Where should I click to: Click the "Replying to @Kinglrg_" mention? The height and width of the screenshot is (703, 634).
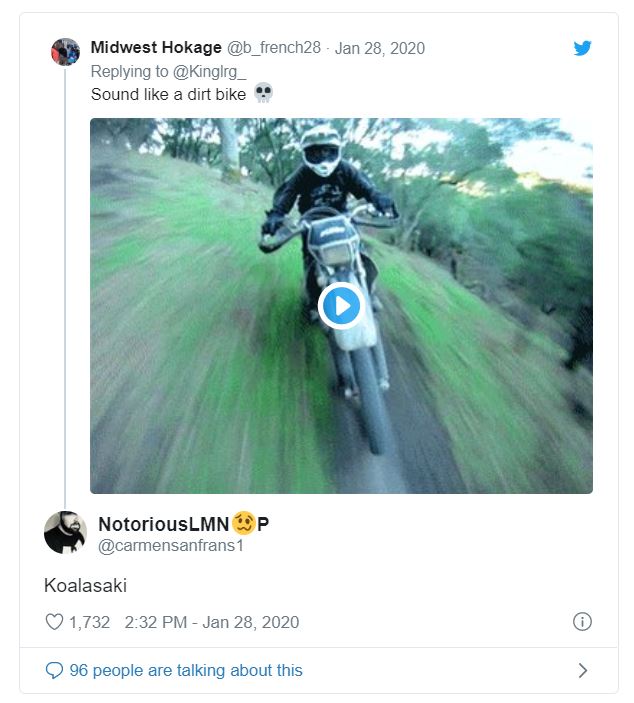(168, 71)
